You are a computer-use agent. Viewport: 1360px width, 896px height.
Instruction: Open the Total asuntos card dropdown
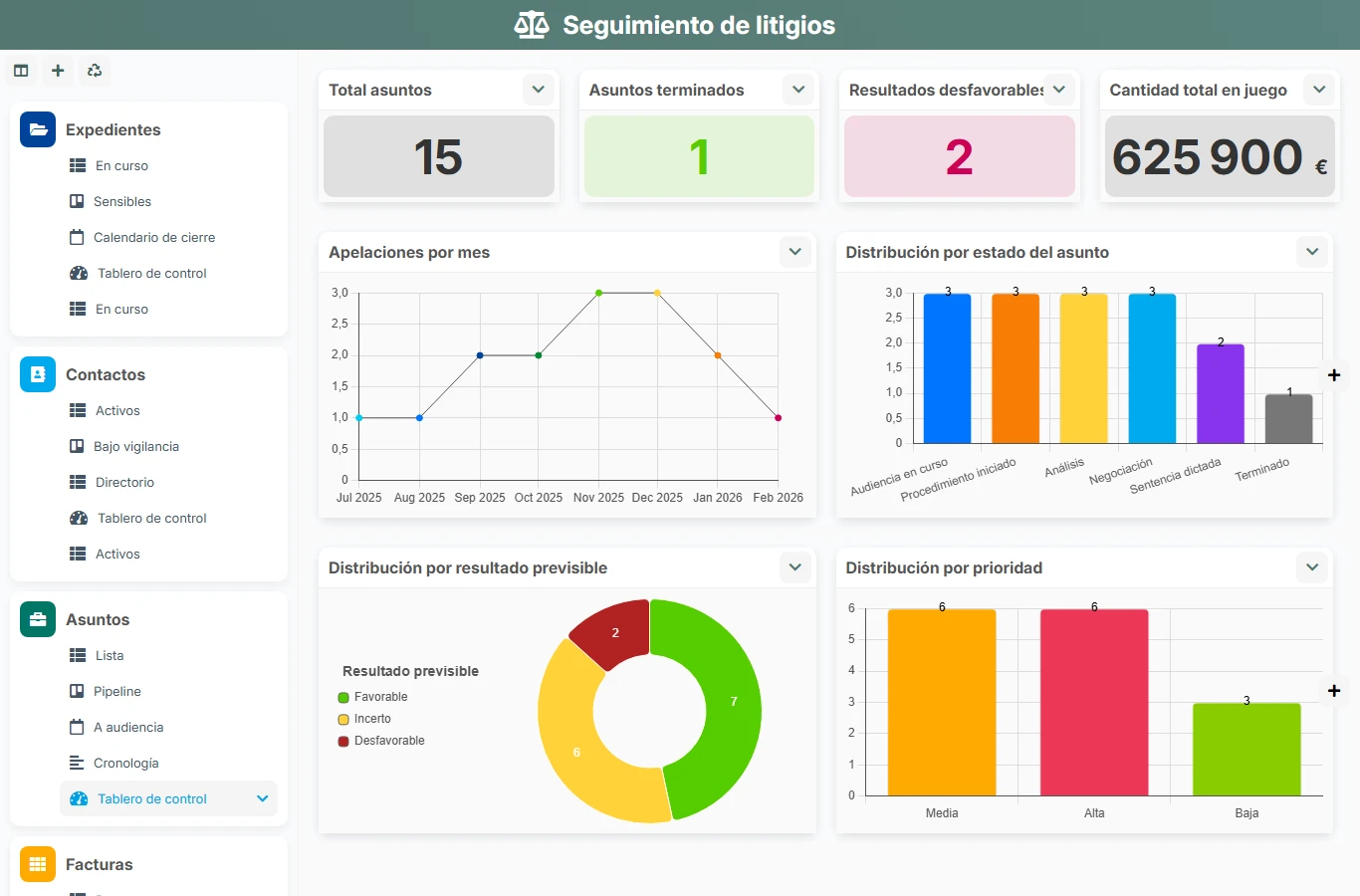point(538,90)
